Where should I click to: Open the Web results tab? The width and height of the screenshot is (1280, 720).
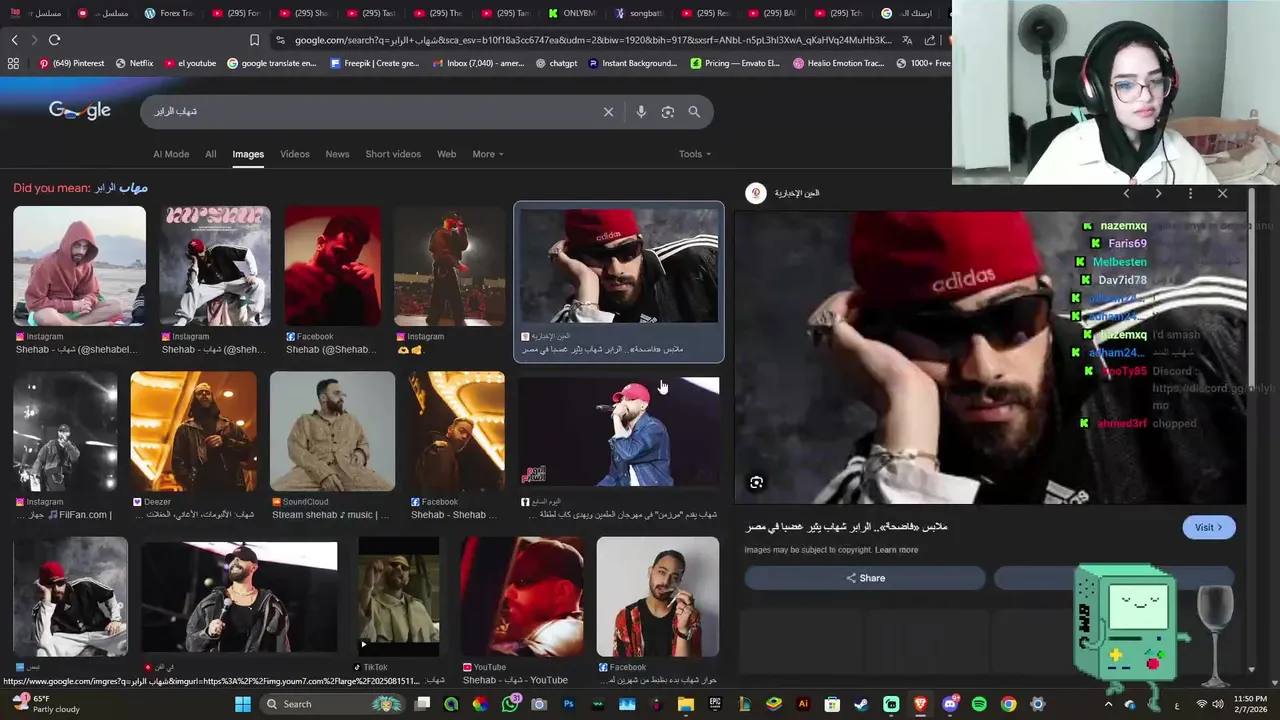(447, 154)
